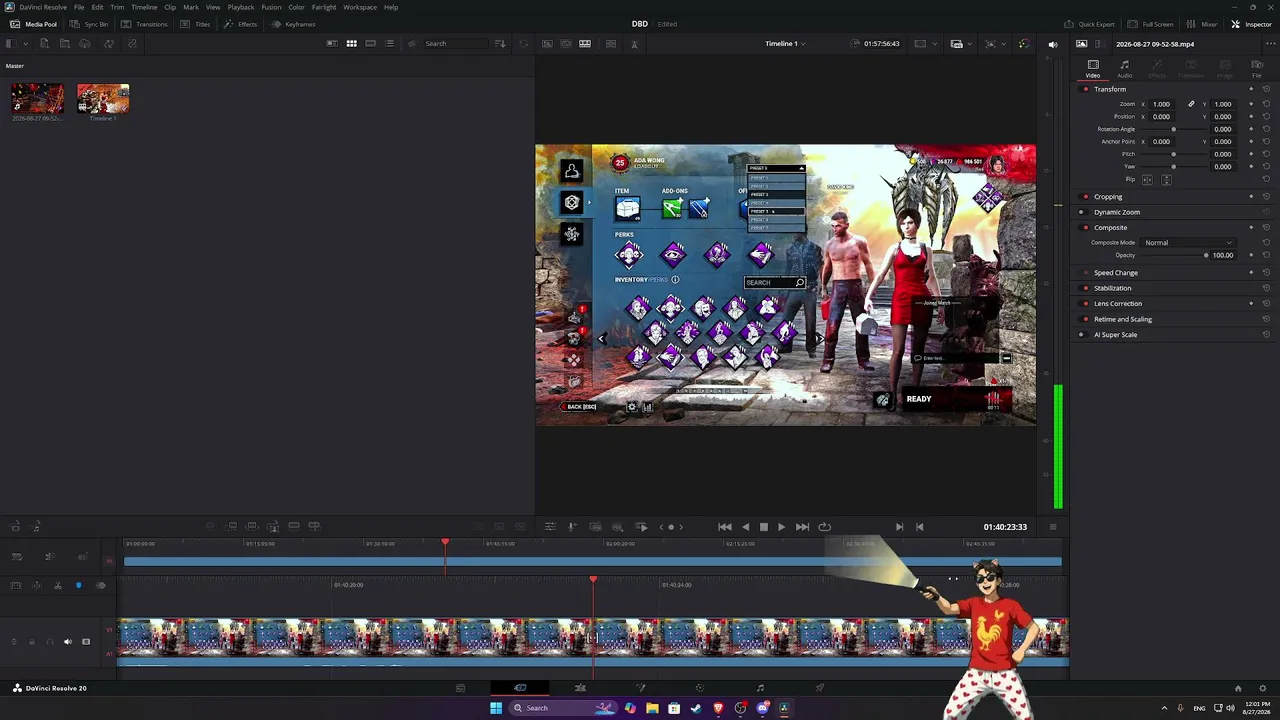Image resolution: width=1280 pixels, height=720 pixels.
Task: Adjust the Opacity slider
Action: [x=1174, y=255]
